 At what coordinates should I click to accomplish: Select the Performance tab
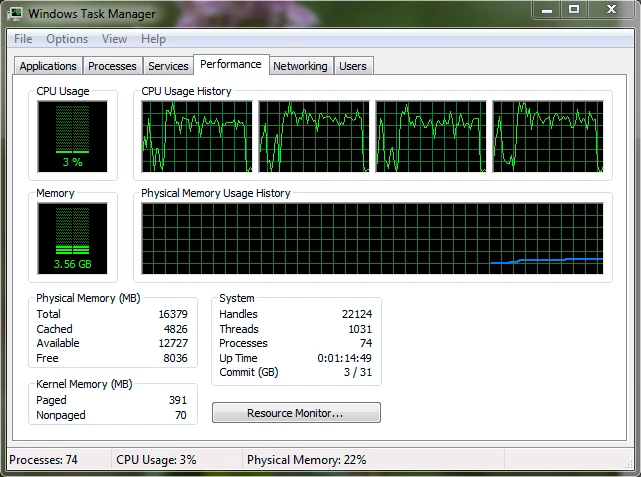(x=231, y=64)
